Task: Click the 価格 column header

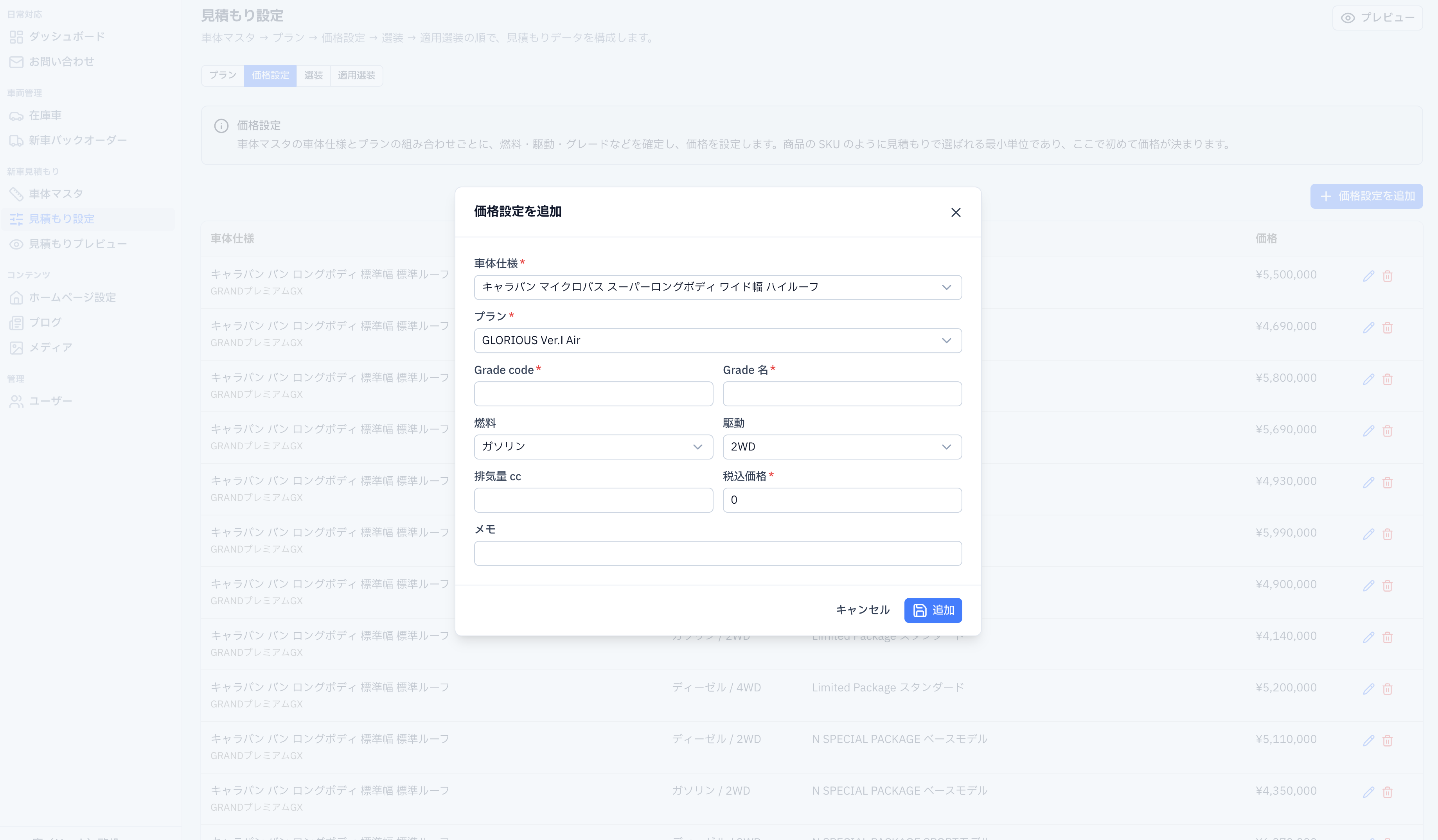Action: click(1265, 239)
